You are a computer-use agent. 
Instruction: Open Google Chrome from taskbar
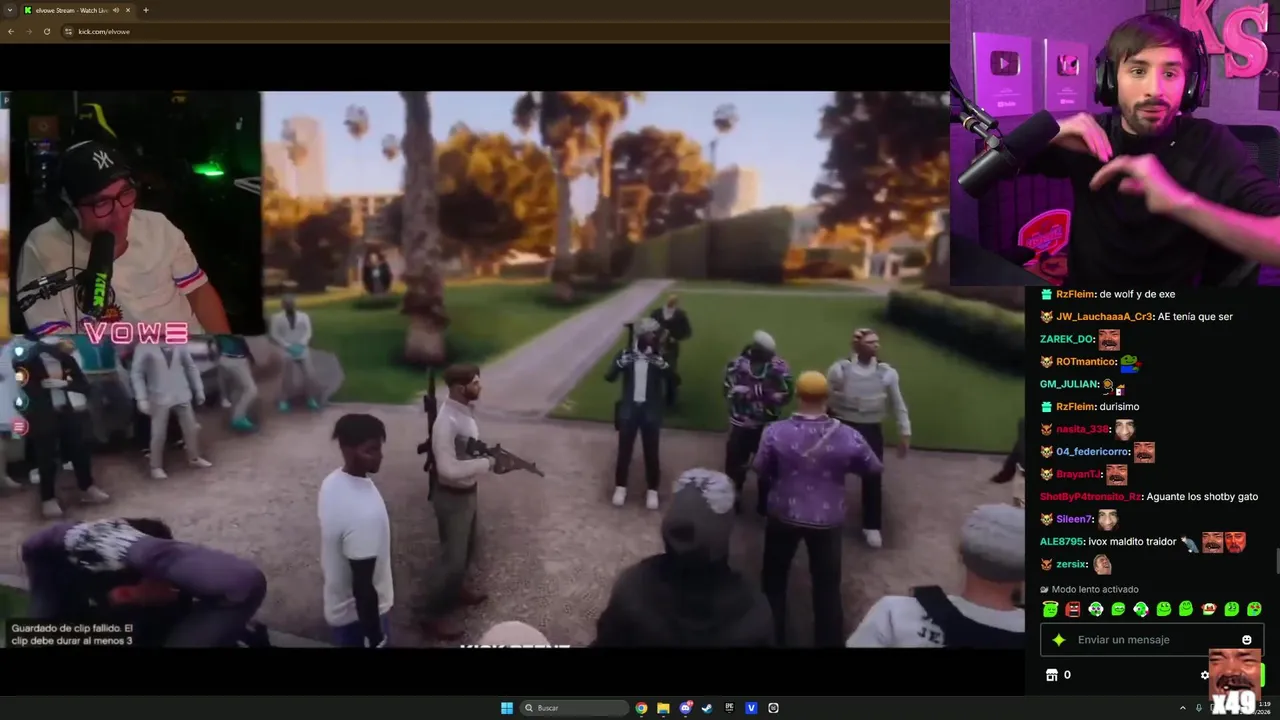641,708
